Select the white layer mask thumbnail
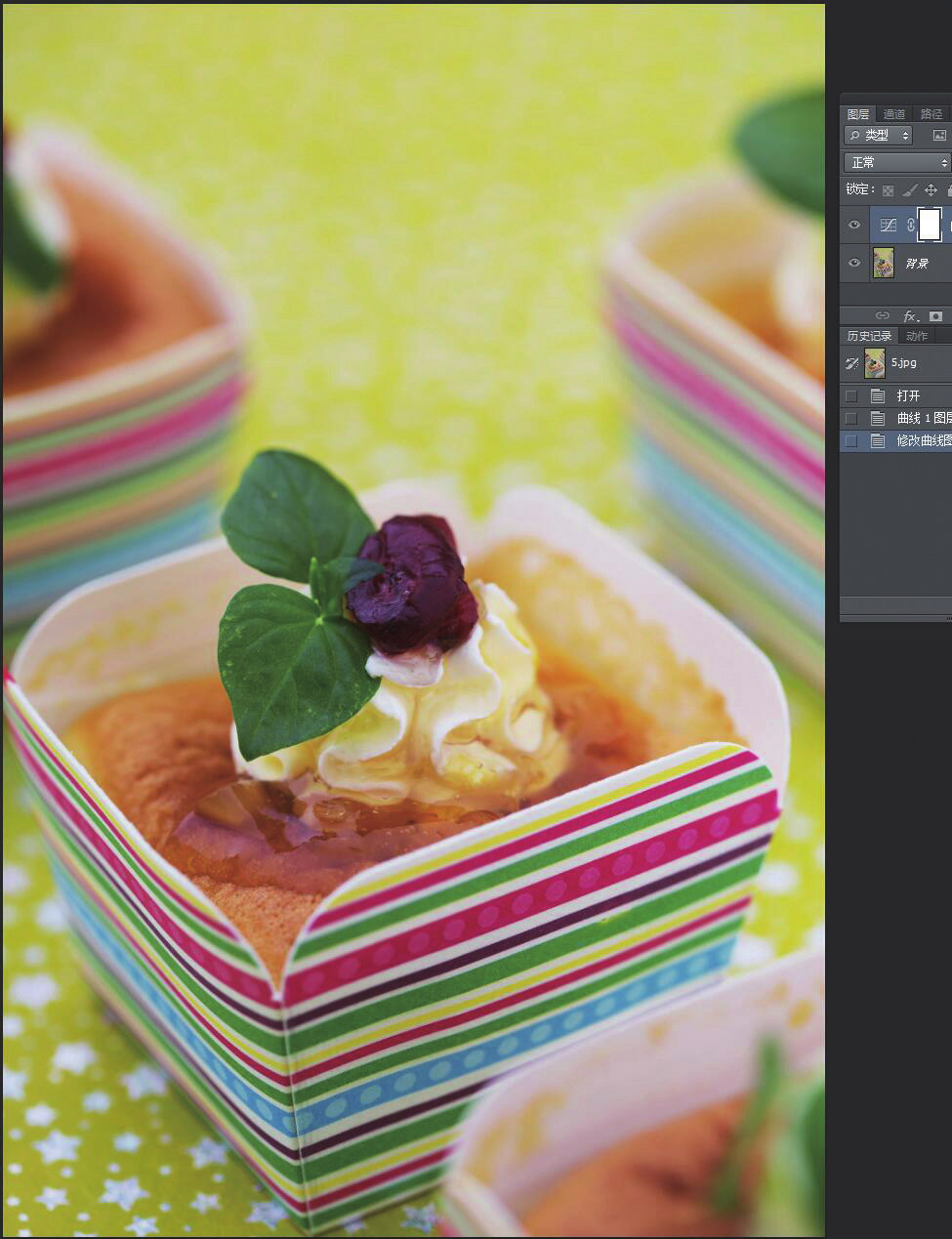952x1239 pixels. pos(930,225)
